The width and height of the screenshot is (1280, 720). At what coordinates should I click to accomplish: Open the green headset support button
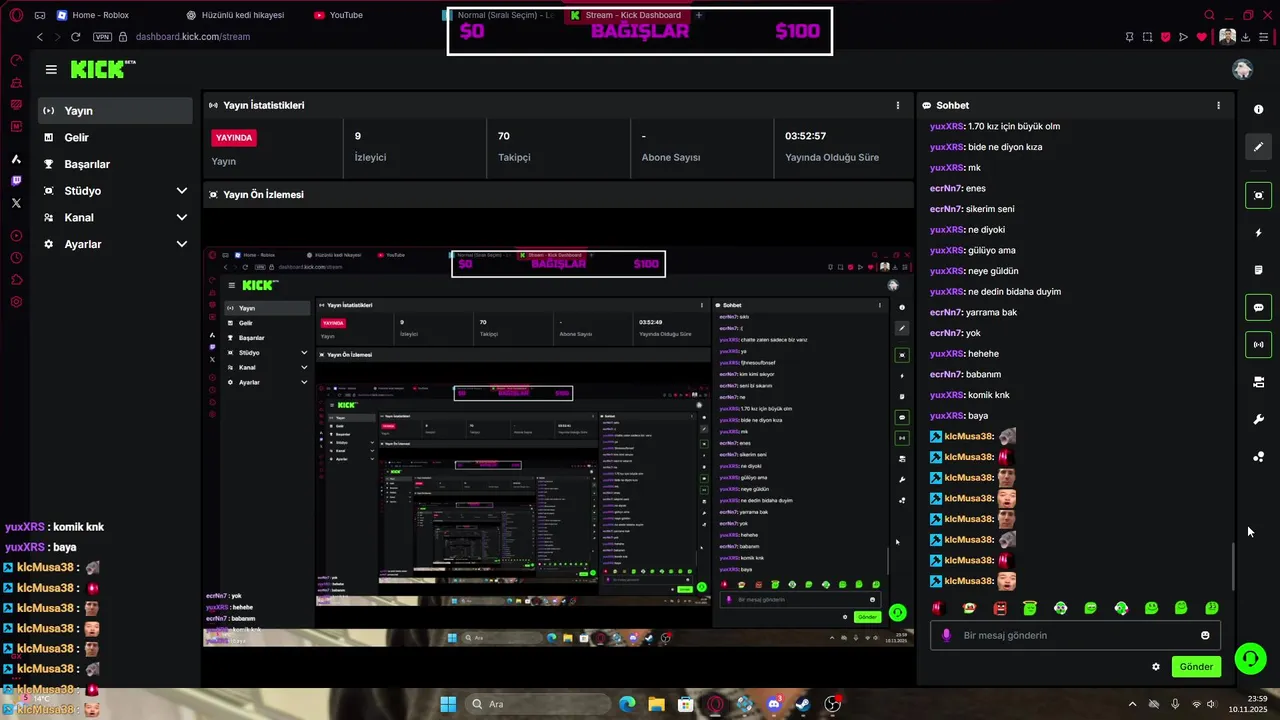click(x=1250, y=658)
